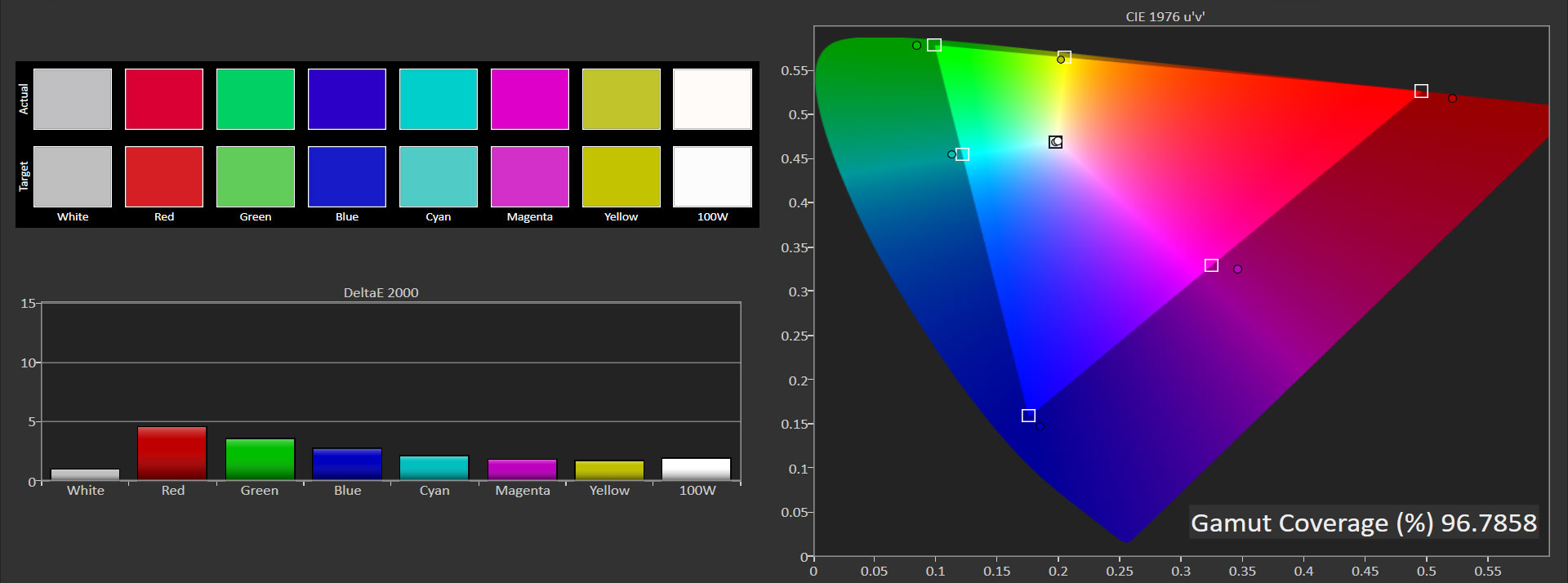Click the Actual Red color swatch
Screen dimensions: 1568x583
164,99
